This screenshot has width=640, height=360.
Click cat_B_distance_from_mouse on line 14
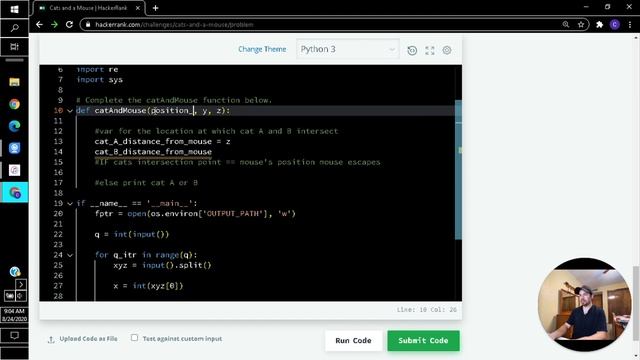(153, 152)
